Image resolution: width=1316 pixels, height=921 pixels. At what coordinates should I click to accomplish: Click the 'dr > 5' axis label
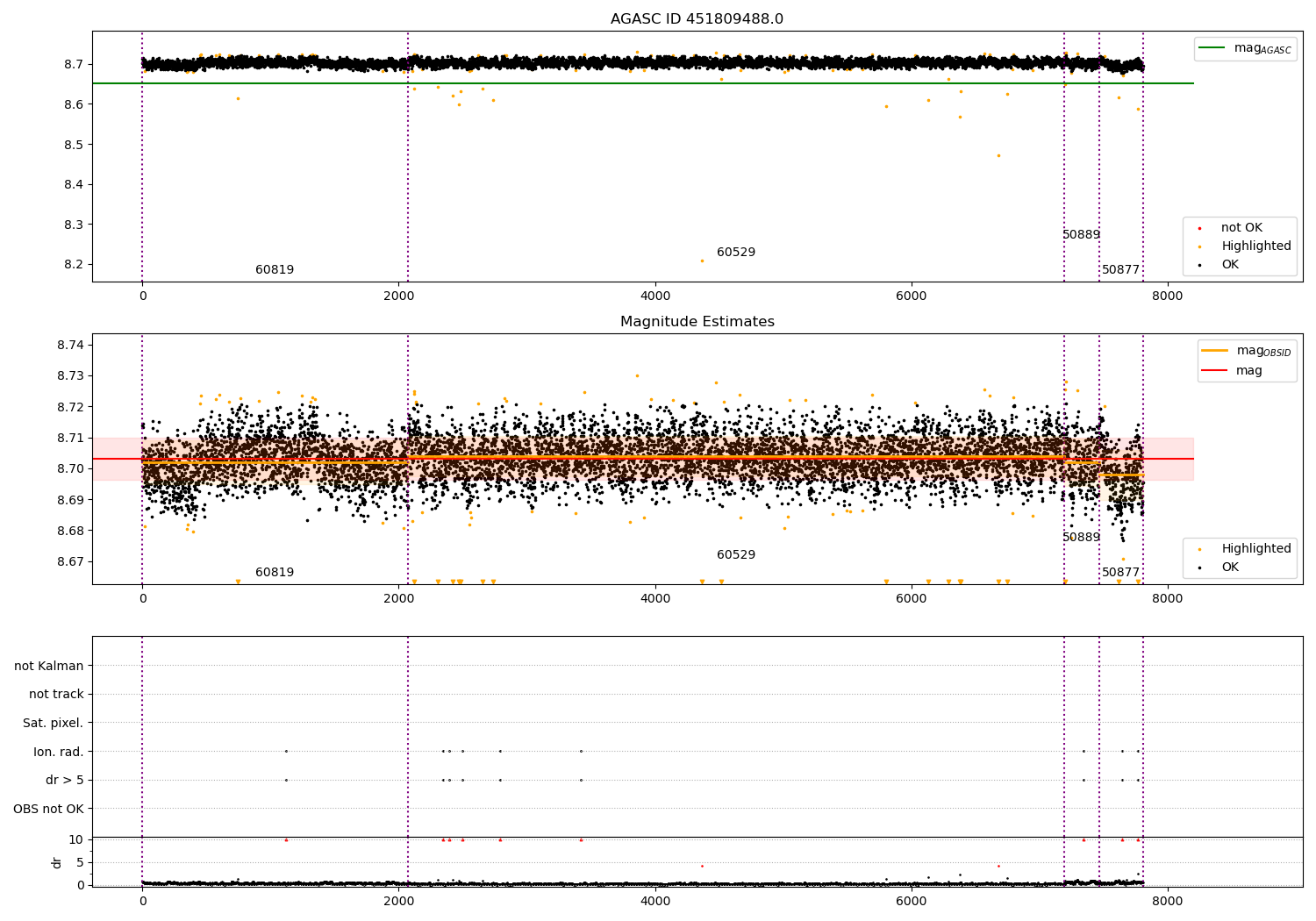[65, 781]
